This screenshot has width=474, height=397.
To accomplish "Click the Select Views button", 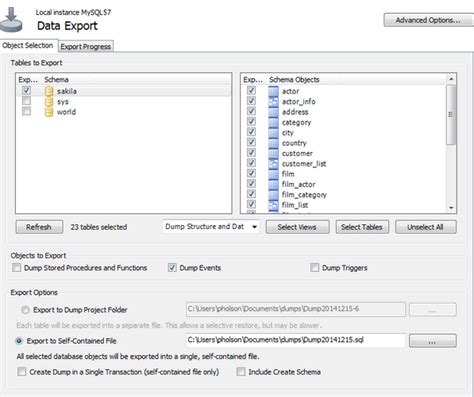I will [297, 227].
